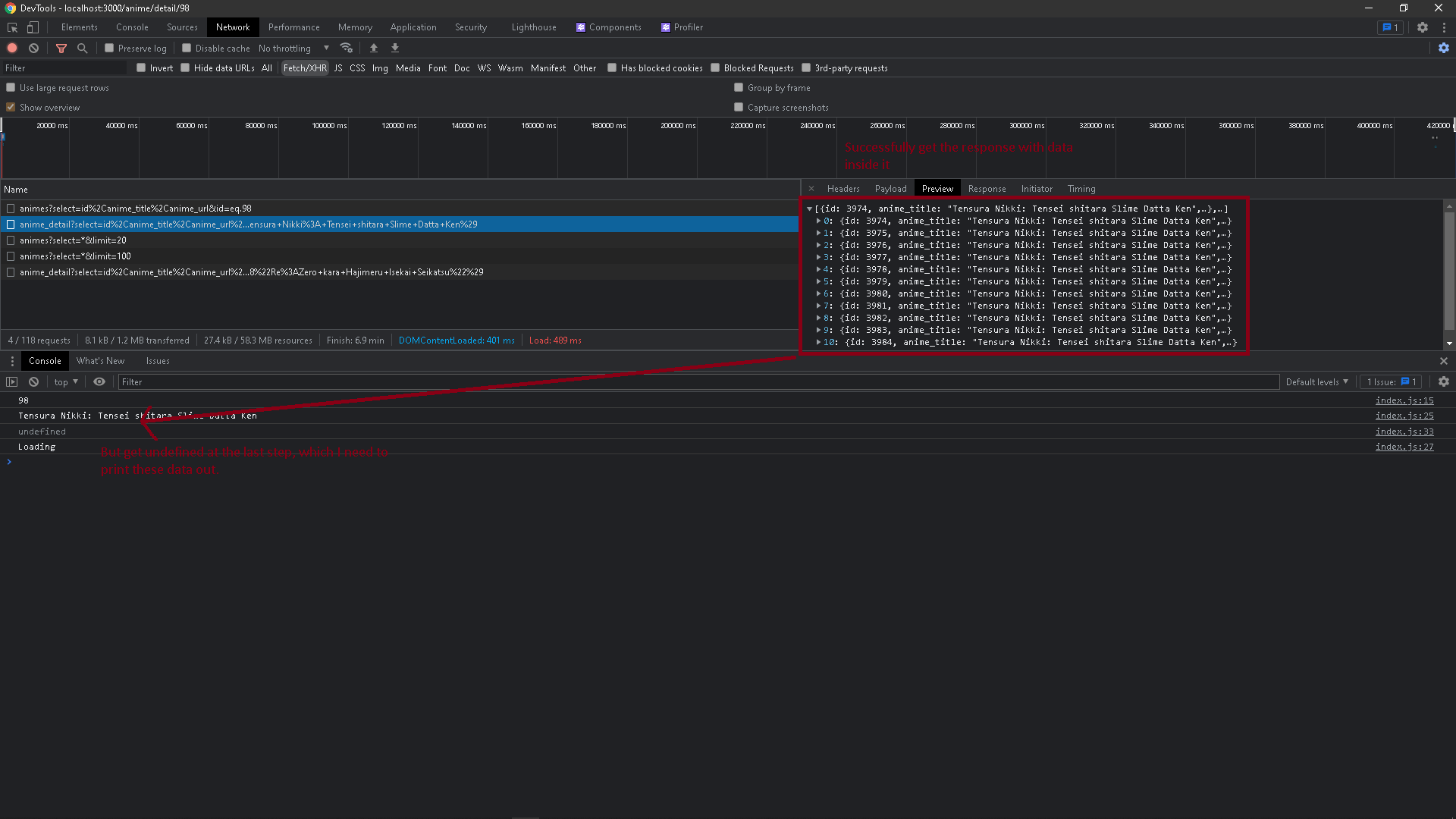Open network settings gear icon
The image size is (1456, 819).
(1444, 48)
